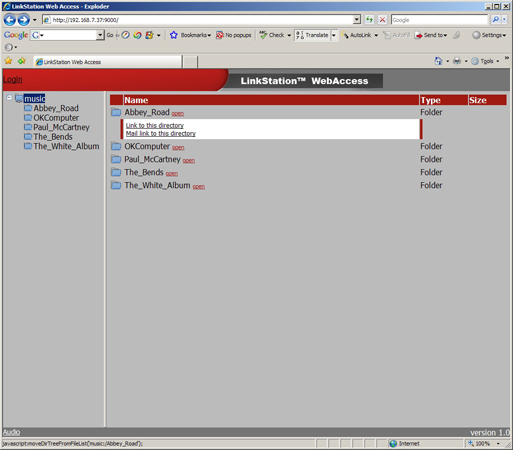Click Mail link to this directory
Image resolution: width=513 pixels, height=450 pixels.
[x=161, y=133]
